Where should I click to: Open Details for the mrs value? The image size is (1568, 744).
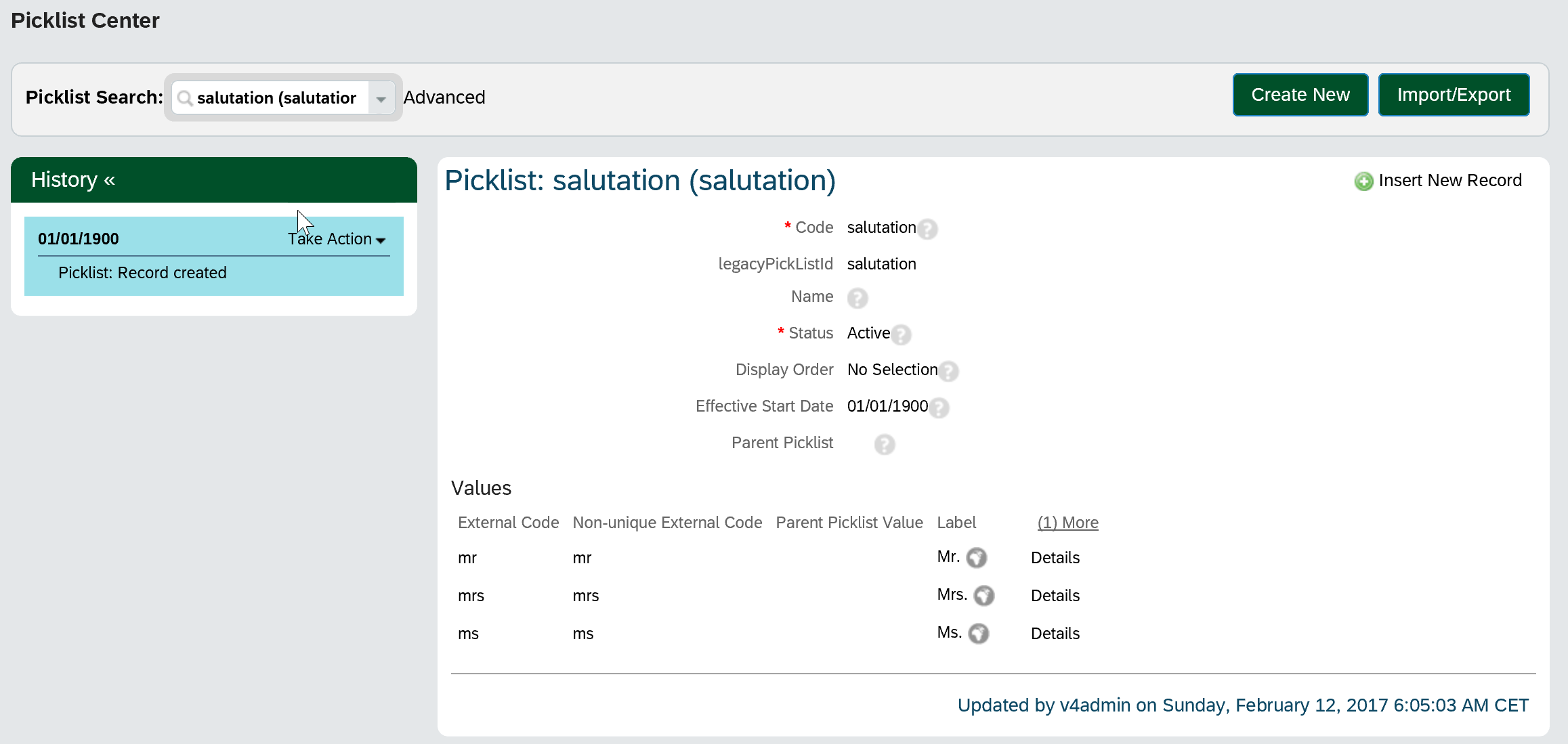[1055, 596]
